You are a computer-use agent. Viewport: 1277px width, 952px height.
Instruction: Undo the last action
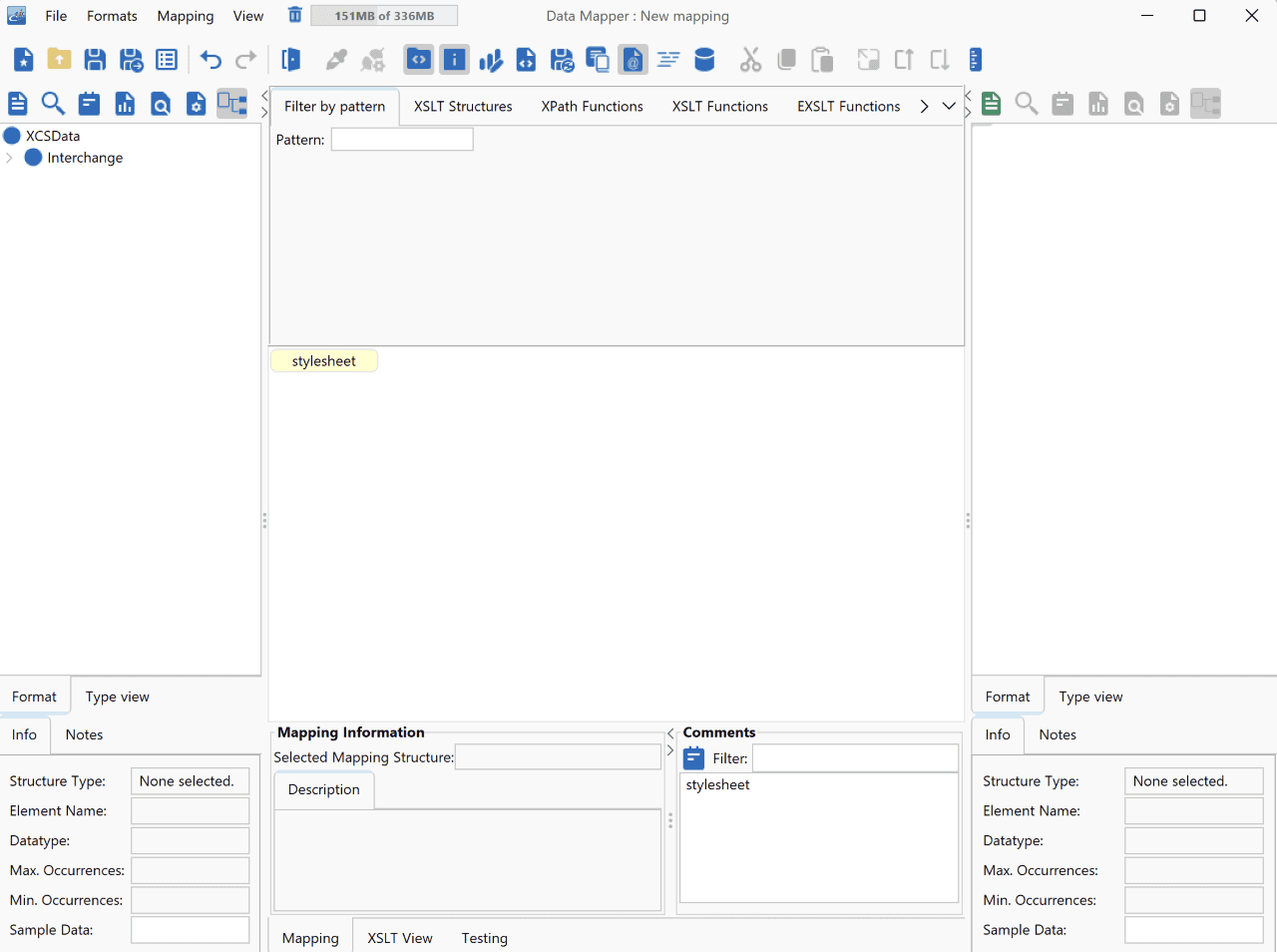pos(211,60)
